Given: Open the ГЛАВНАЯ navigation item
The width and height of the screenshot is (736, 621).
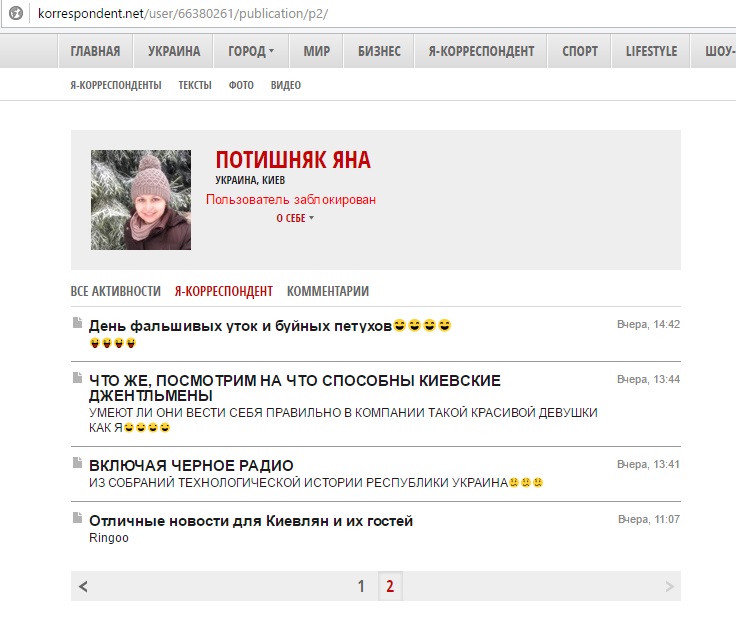Looking at the screenshot, I should pos(95,51).
